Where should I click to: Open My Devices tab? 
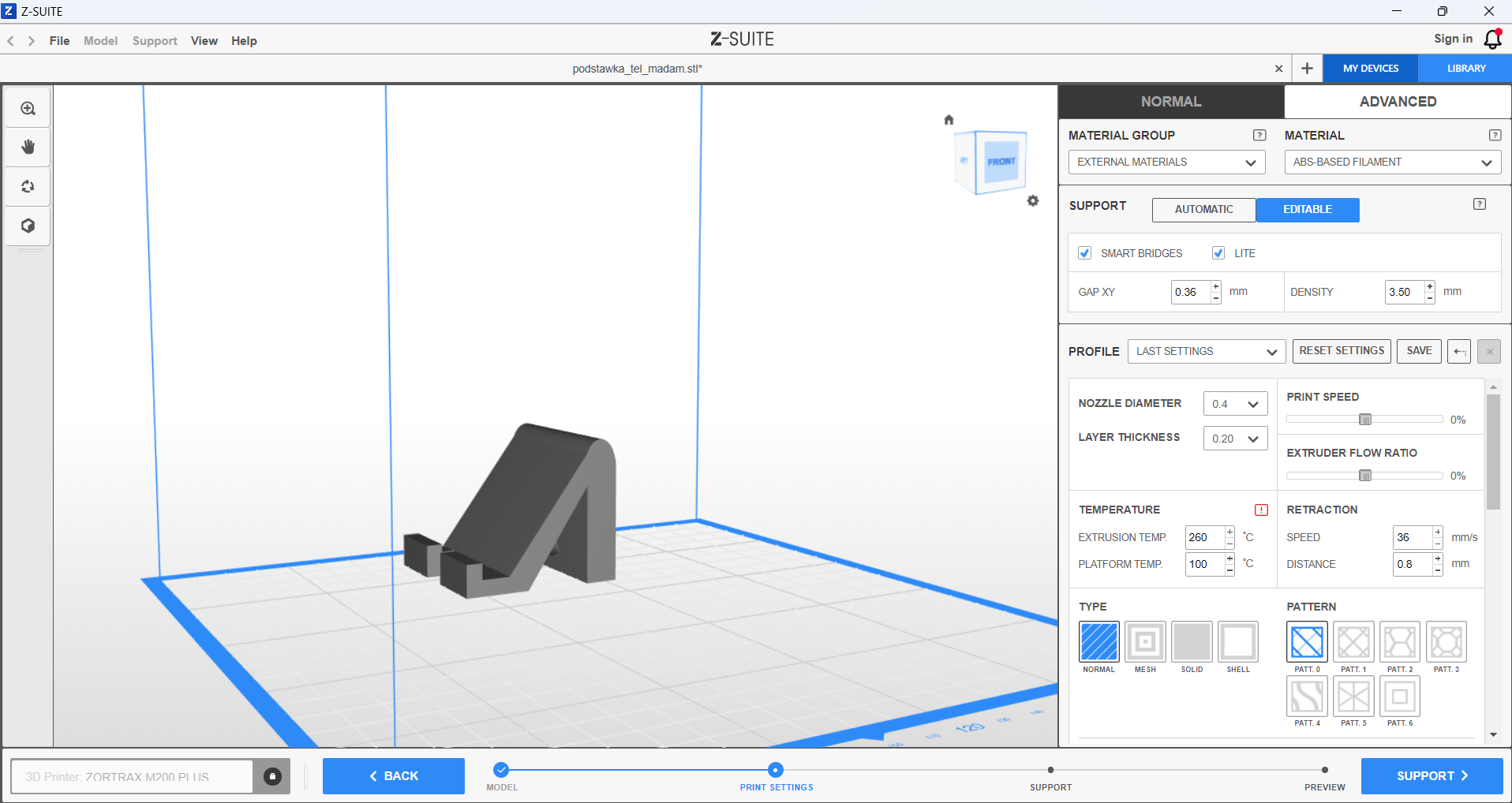(x=1371, y=69)
